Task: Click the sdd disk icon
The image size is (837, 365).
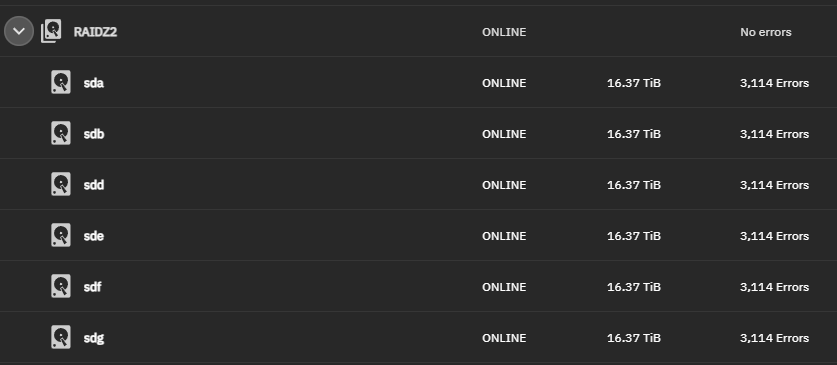Action: click(61, 184)
